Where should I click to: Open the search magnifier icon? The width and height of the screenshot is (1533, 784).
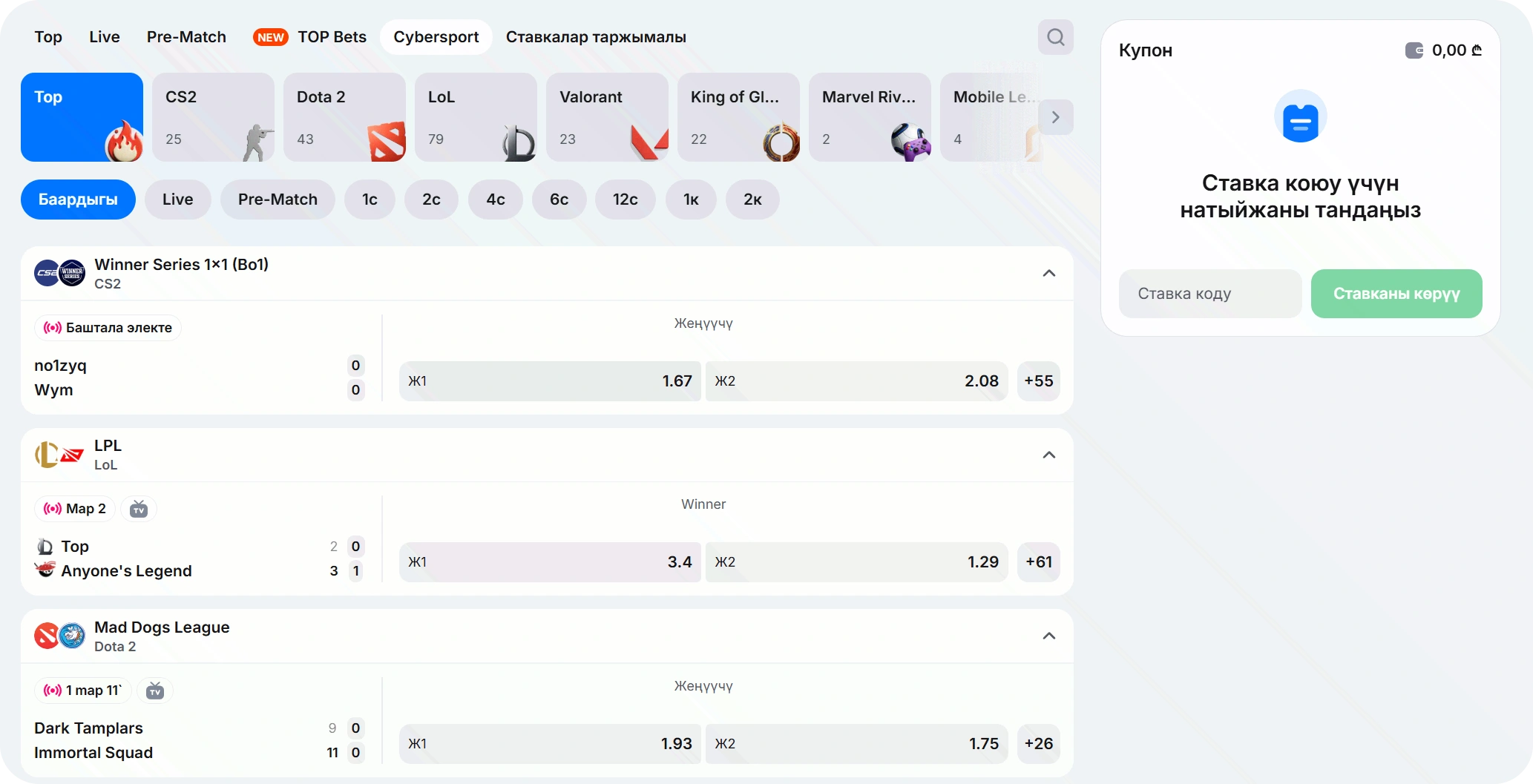[x=1055, y=37]
